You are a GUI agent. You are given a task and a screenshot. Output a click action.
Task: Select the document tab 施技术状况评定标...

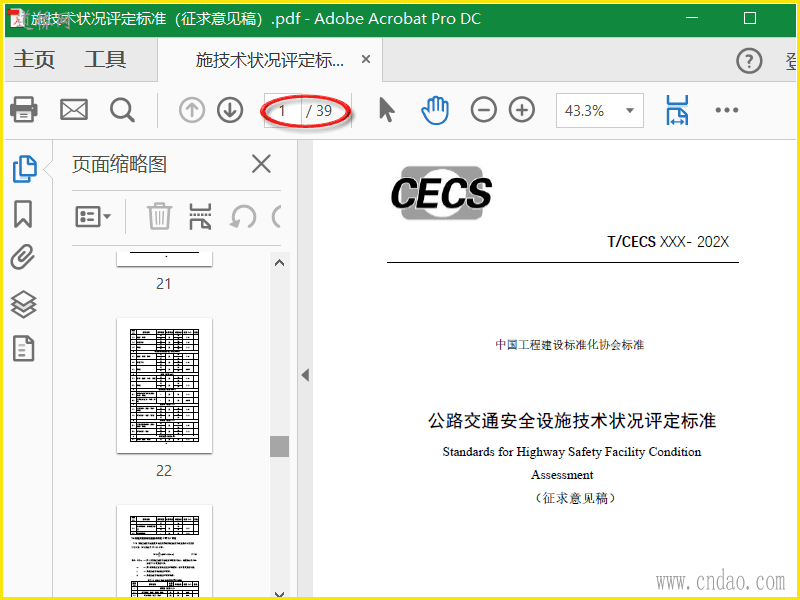click(269, 60)
